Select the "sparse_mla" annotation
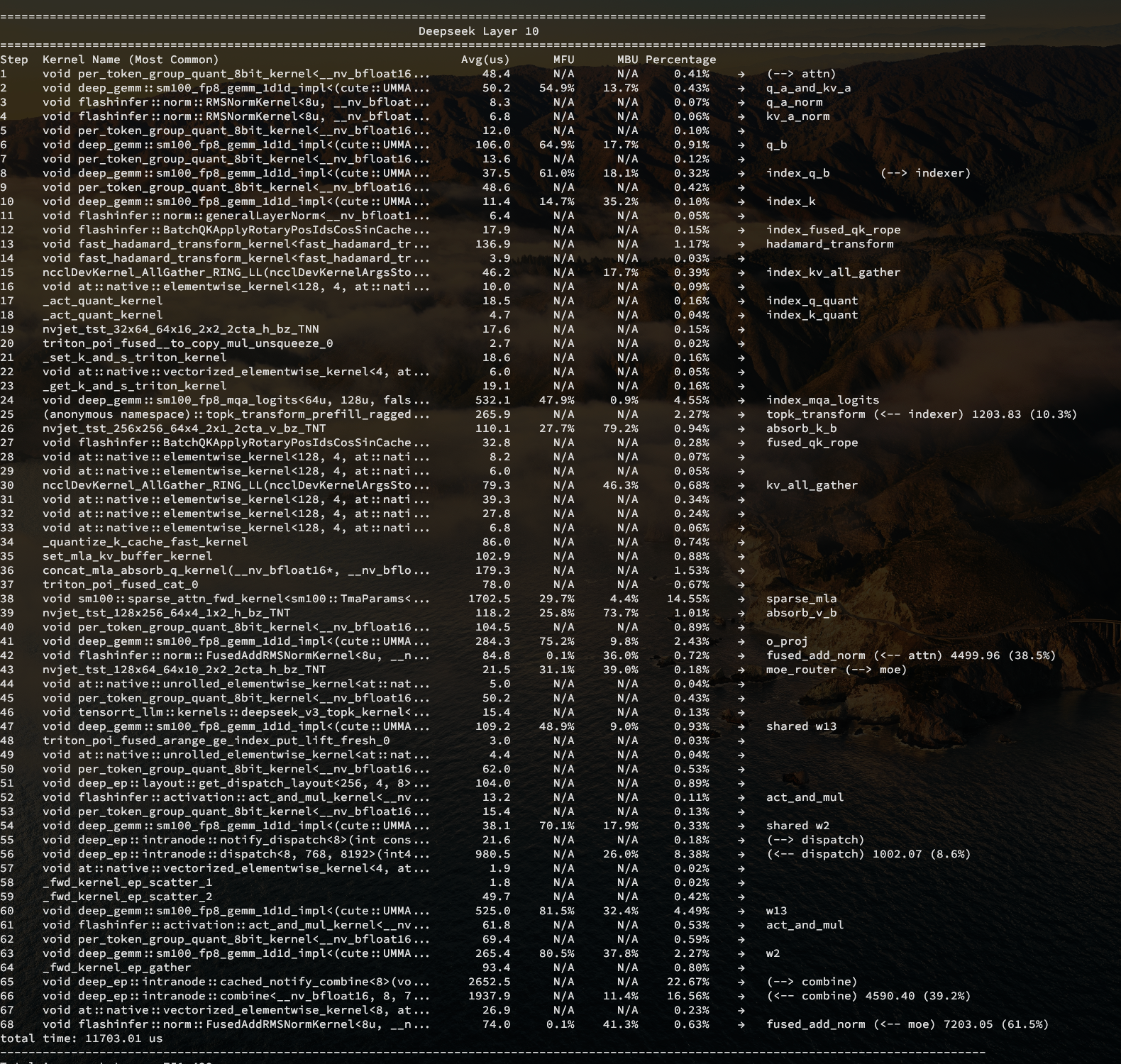This screenshot has height=1064, width=1121. [801, 599]
